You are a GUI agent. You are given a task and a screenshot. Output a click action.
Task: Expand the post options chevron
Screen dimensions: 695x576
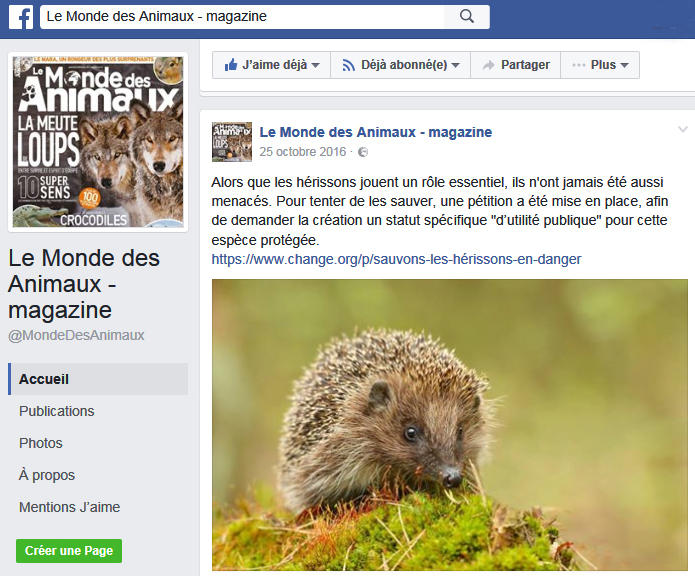[683, 129]
